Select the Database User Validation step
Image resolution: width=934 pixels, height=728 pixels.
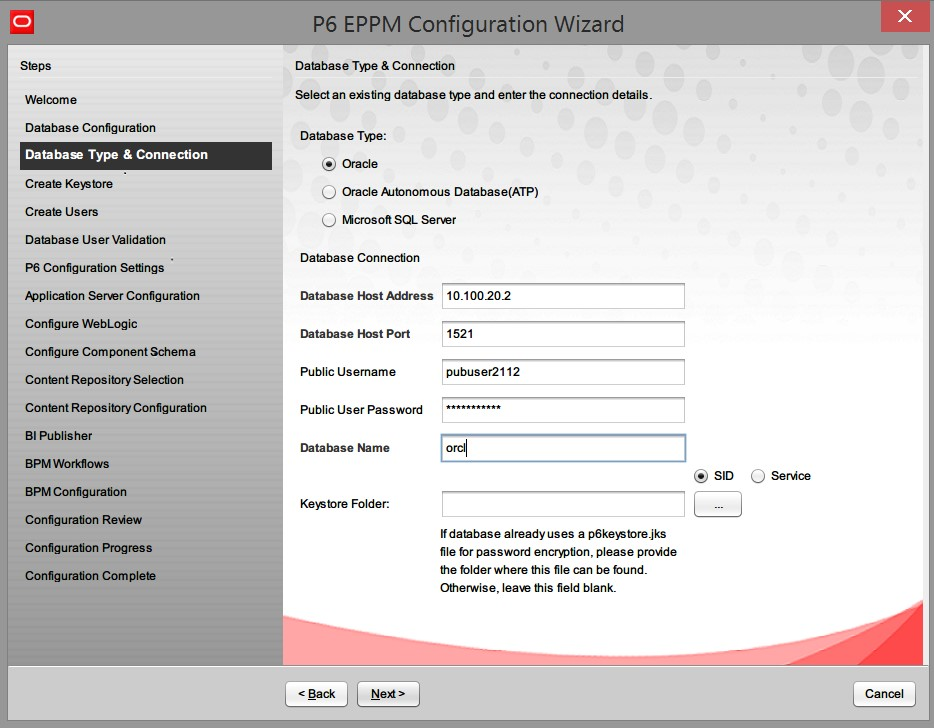(x=95, y=239)
